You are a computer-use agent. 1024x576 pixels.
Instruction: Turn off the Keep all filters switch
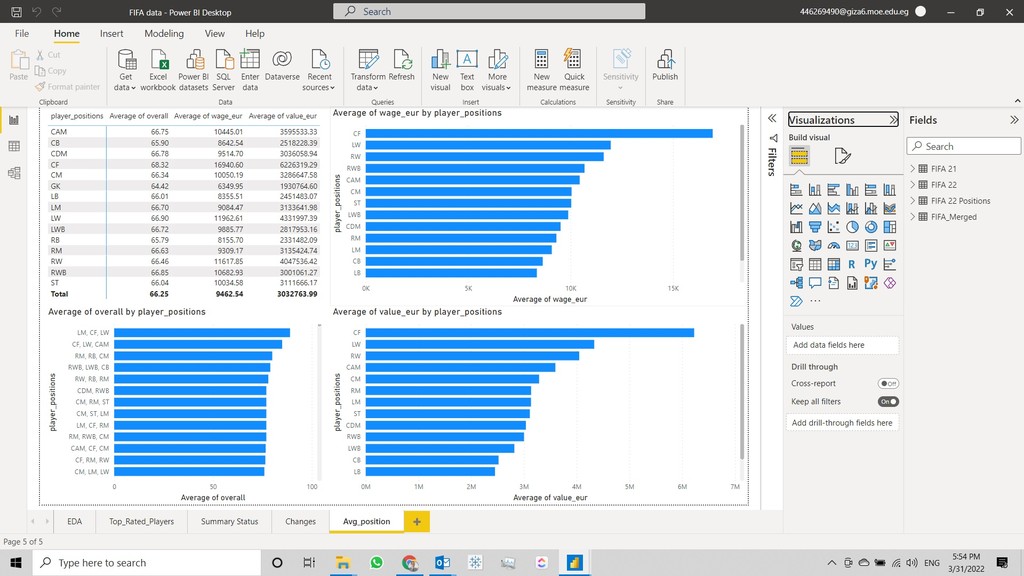coord(888,402)
